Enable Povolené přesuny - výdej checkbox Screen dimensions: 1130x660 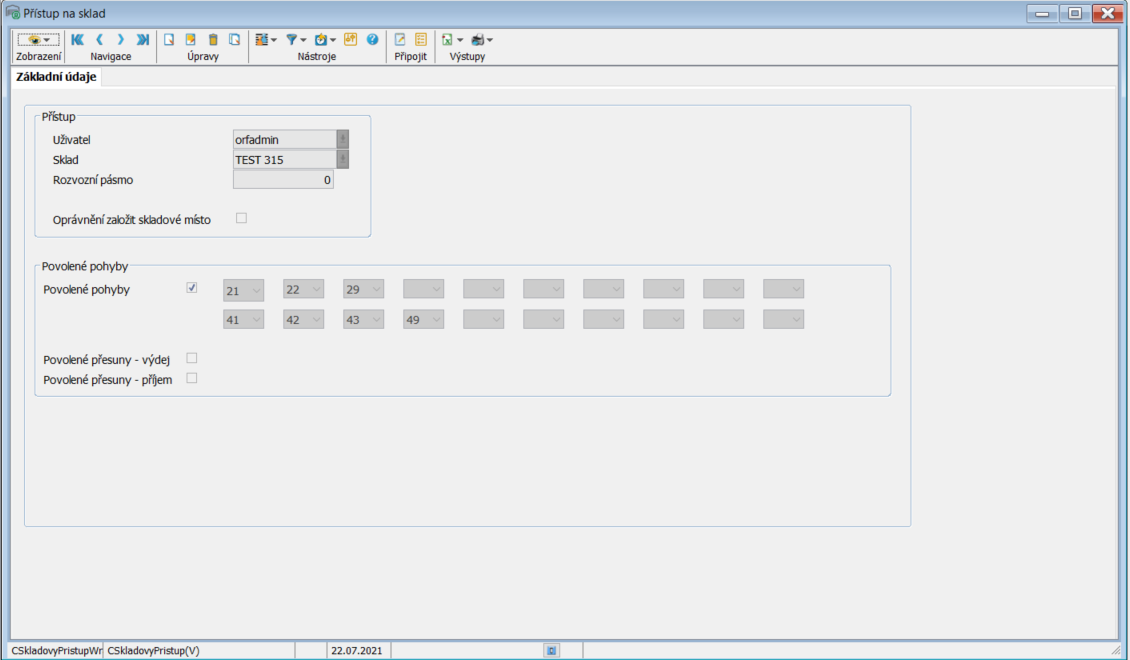192,358
